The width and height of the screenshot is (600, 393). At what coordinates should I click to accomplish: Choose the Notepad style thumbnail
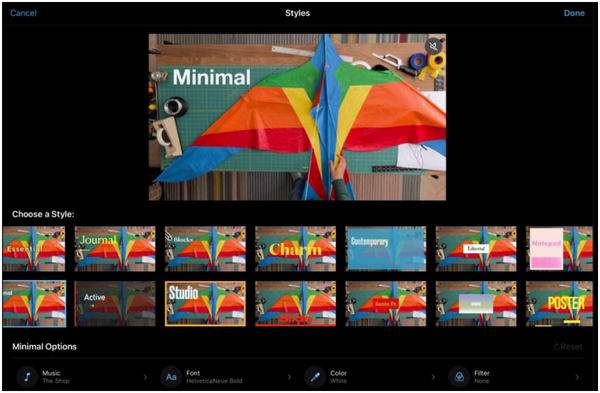pyautogui.click(x=559, y=249)
